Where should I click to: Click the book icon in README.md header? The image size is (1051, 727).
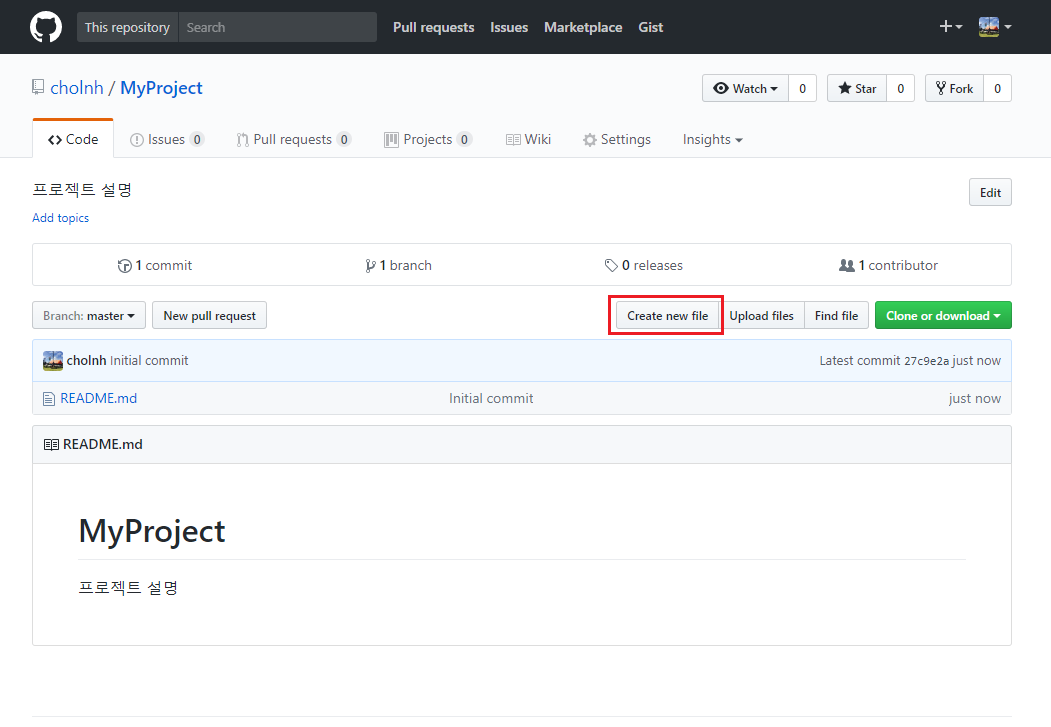tap(51, 445)
